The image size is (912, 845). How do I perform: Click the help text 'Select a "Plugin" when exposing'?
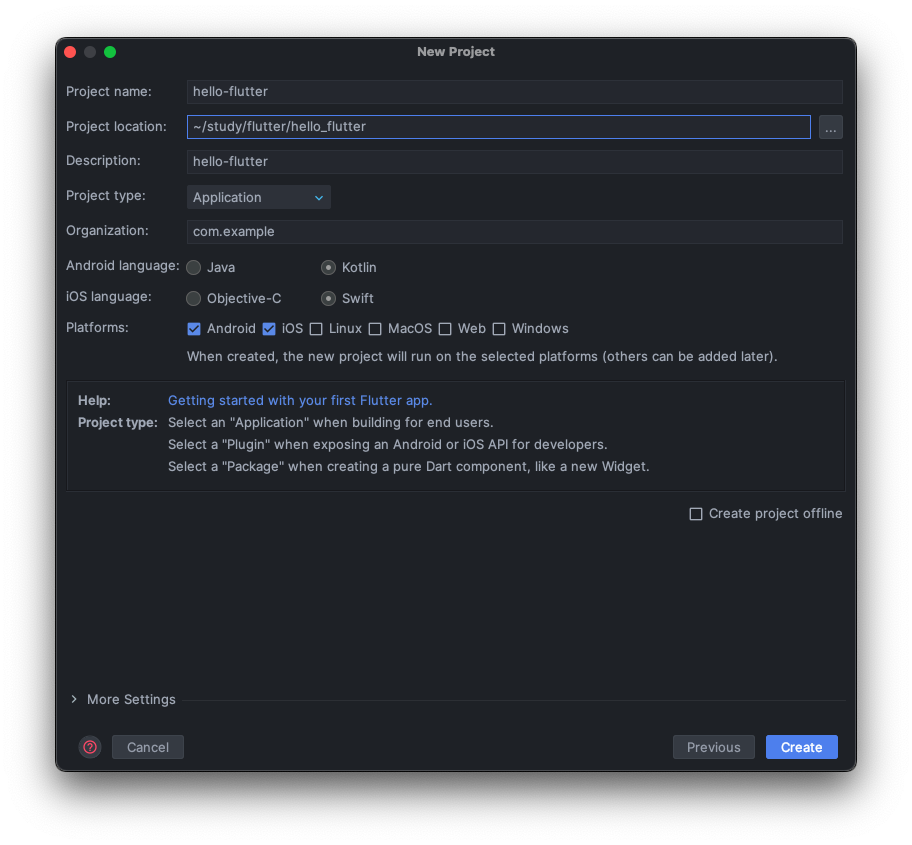tap(387, 445)
